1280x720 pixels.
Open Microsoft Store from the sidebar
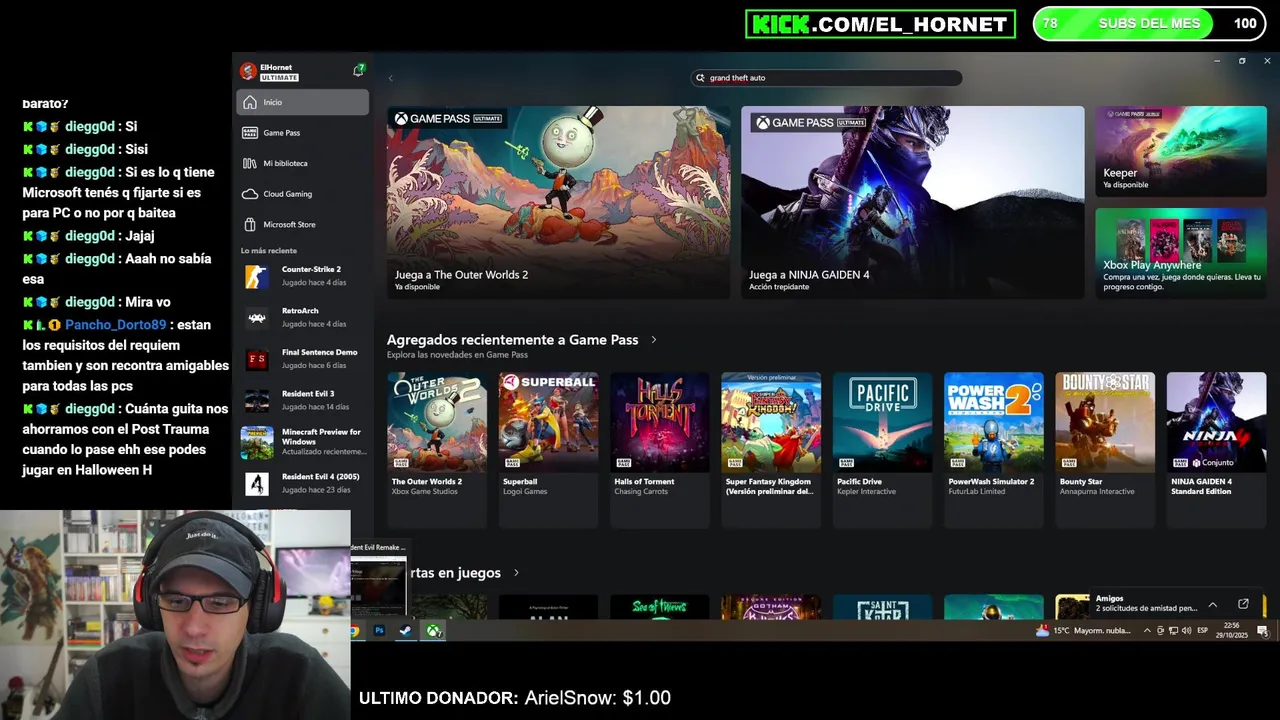[x=303, y=224]
